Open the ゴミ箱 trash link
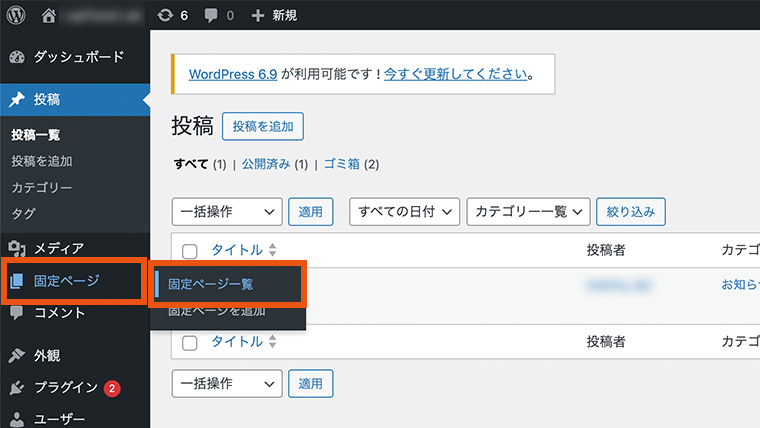The image size is (760, 428). coord(342,164)
